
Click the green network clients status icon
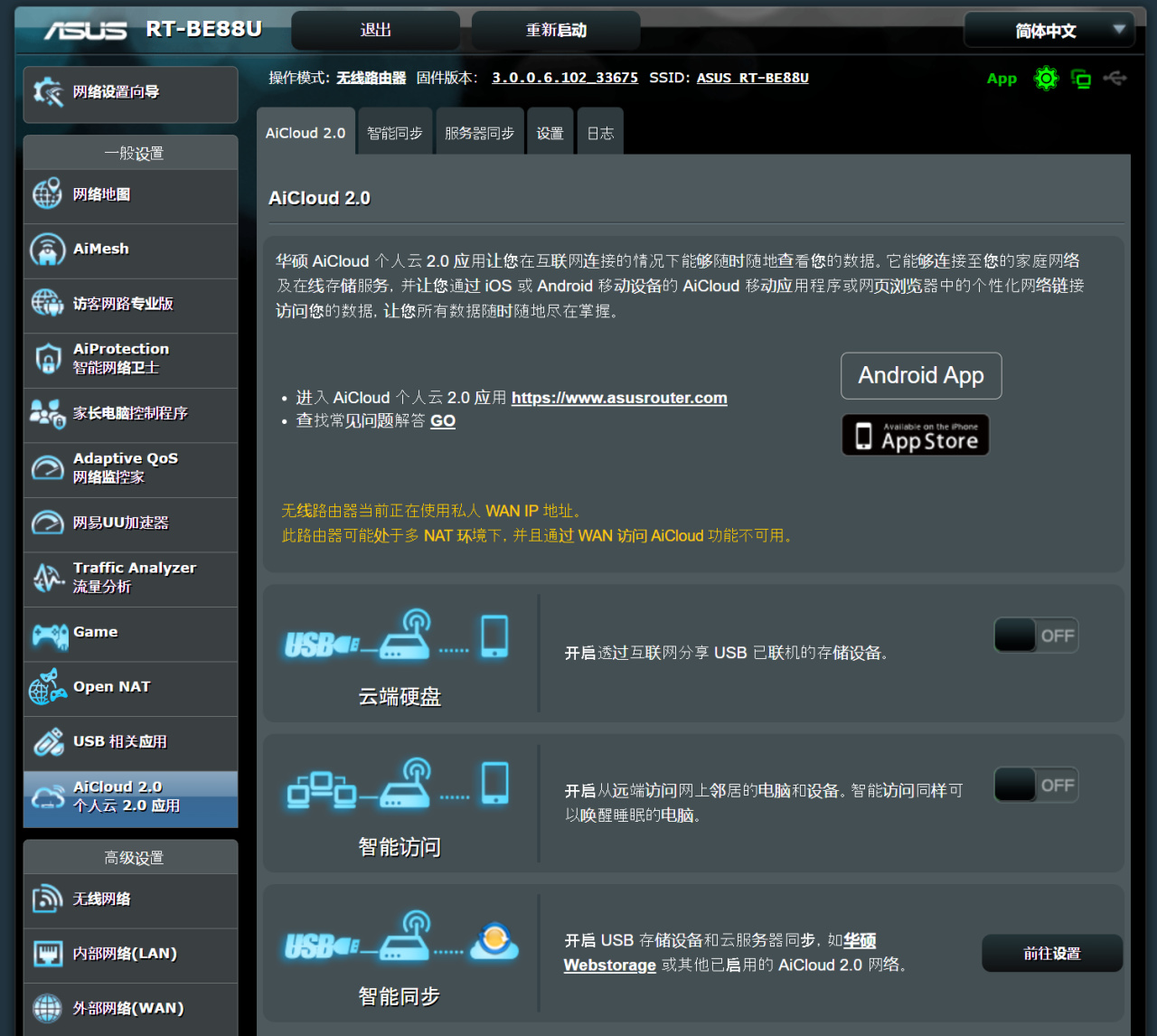(x=1081, y=80)
